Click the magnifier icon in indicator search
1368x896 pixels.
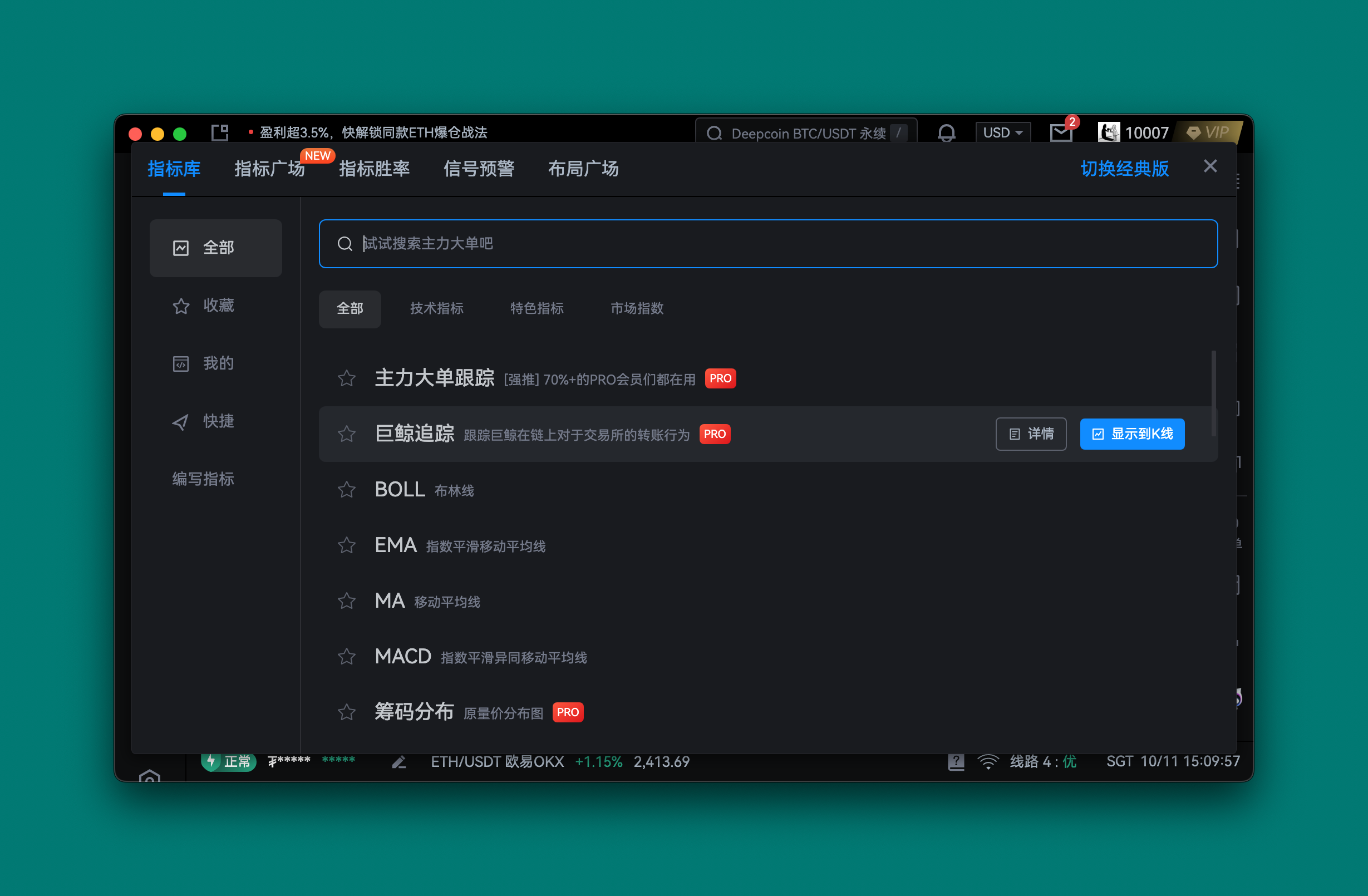click(x=345, y=244)
